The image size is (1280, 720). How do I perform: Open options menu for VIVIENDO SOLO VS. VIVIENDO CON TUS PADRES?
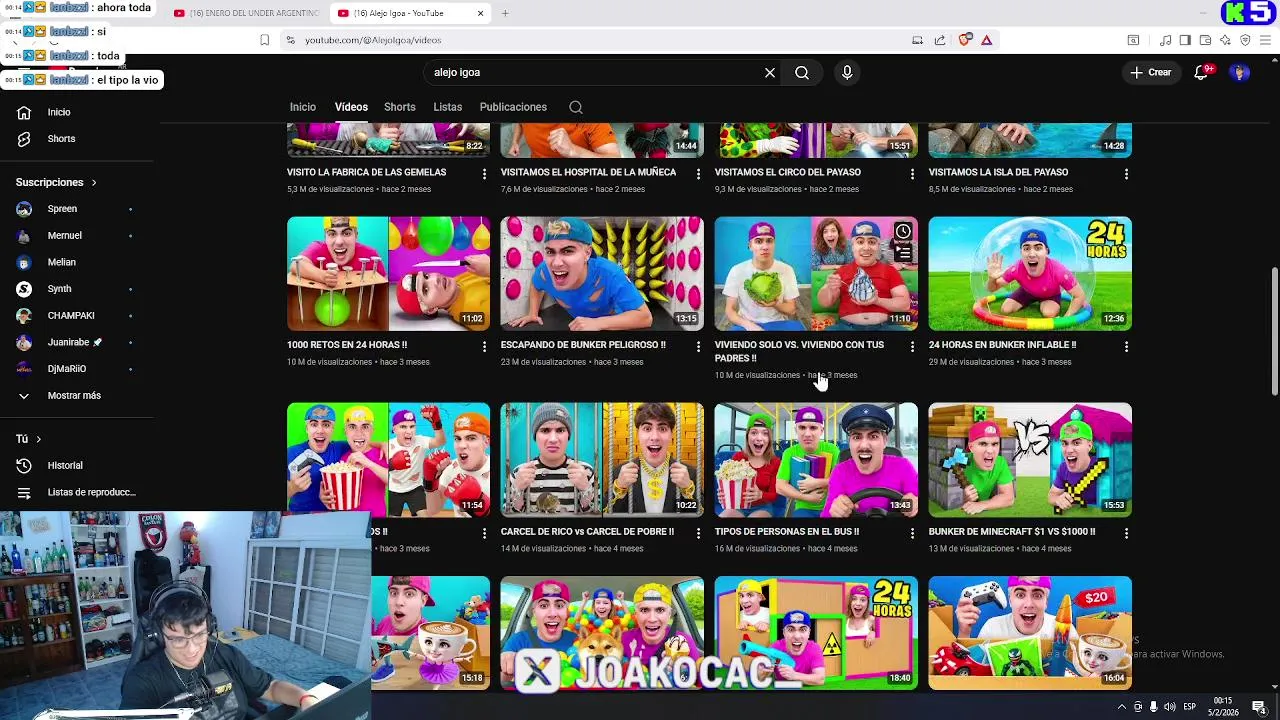tap(912, 347)
